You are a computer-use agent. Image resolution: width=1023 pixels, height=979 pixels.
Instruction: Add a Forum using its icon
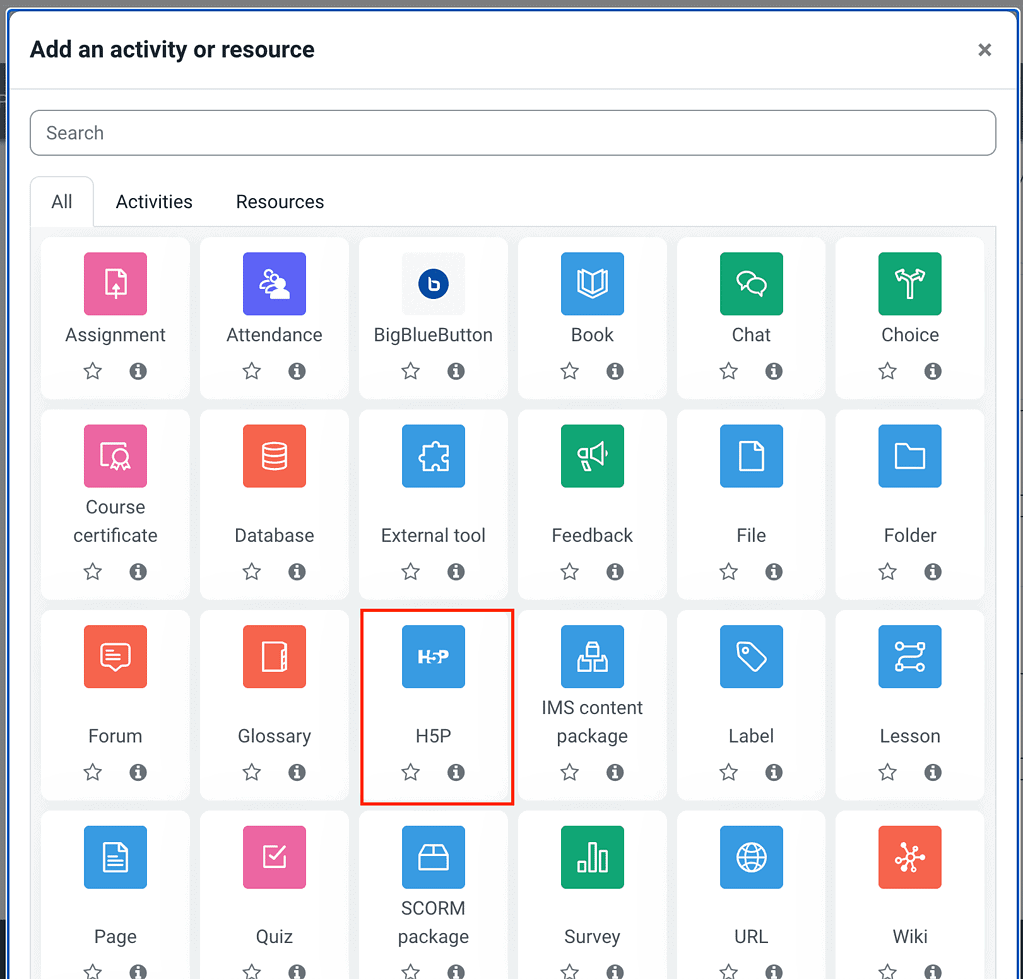click(x=115, y=656)
